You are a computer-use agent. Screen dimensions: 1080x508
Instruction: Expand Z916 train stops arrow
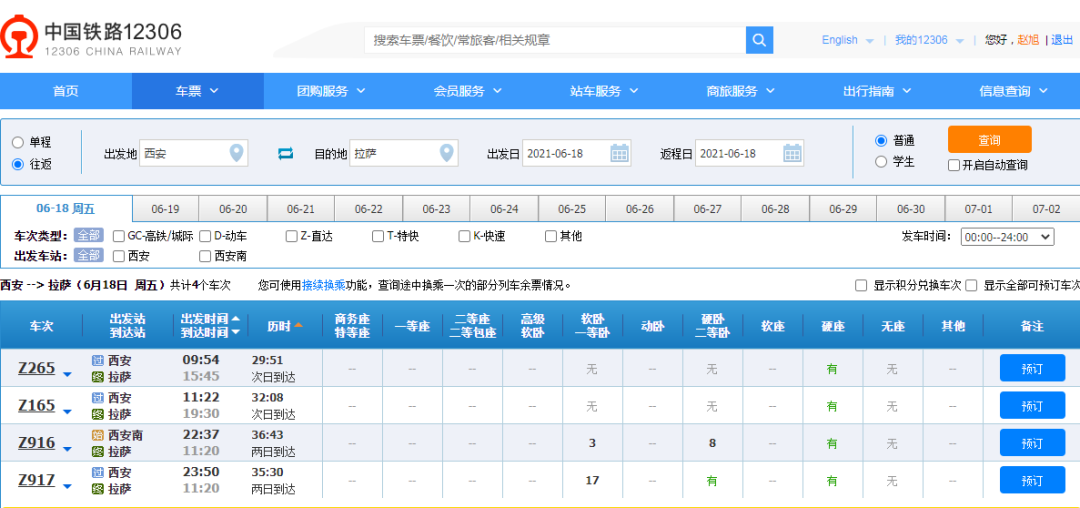(x=67, y=449)
